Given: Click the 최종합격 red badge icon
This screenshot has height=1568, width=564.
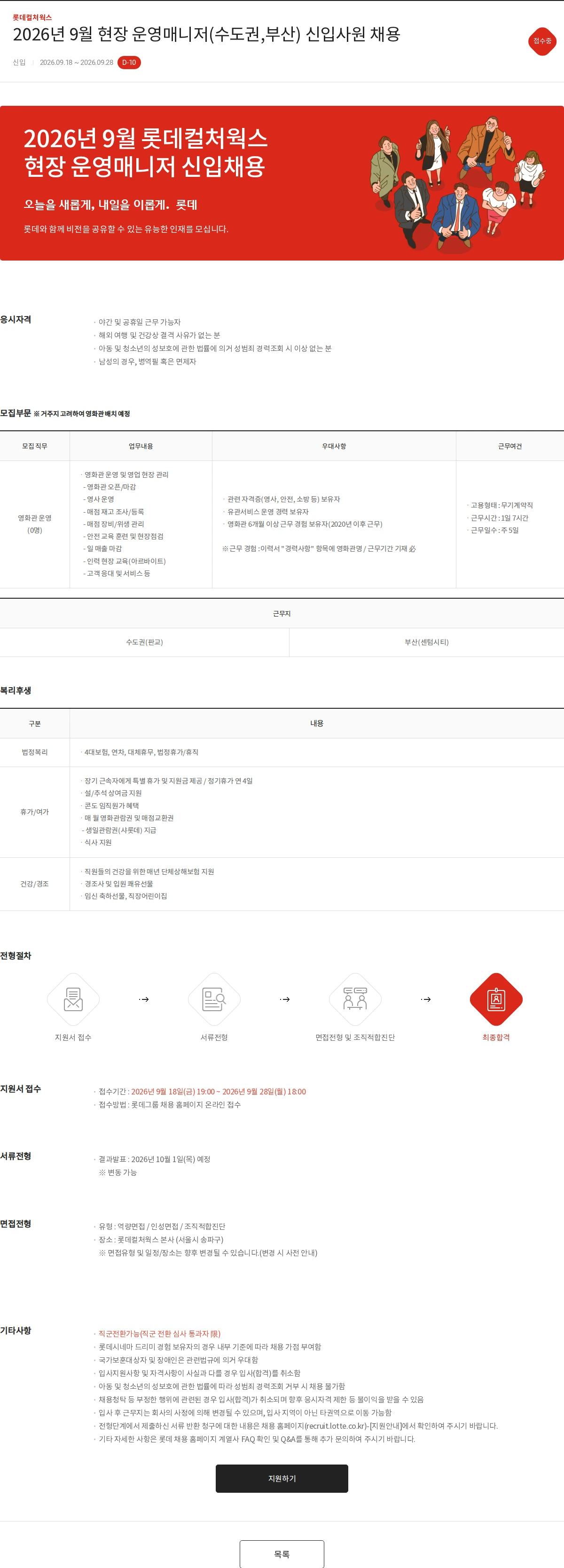Looking at the screenshot, I should coord(496,999).
